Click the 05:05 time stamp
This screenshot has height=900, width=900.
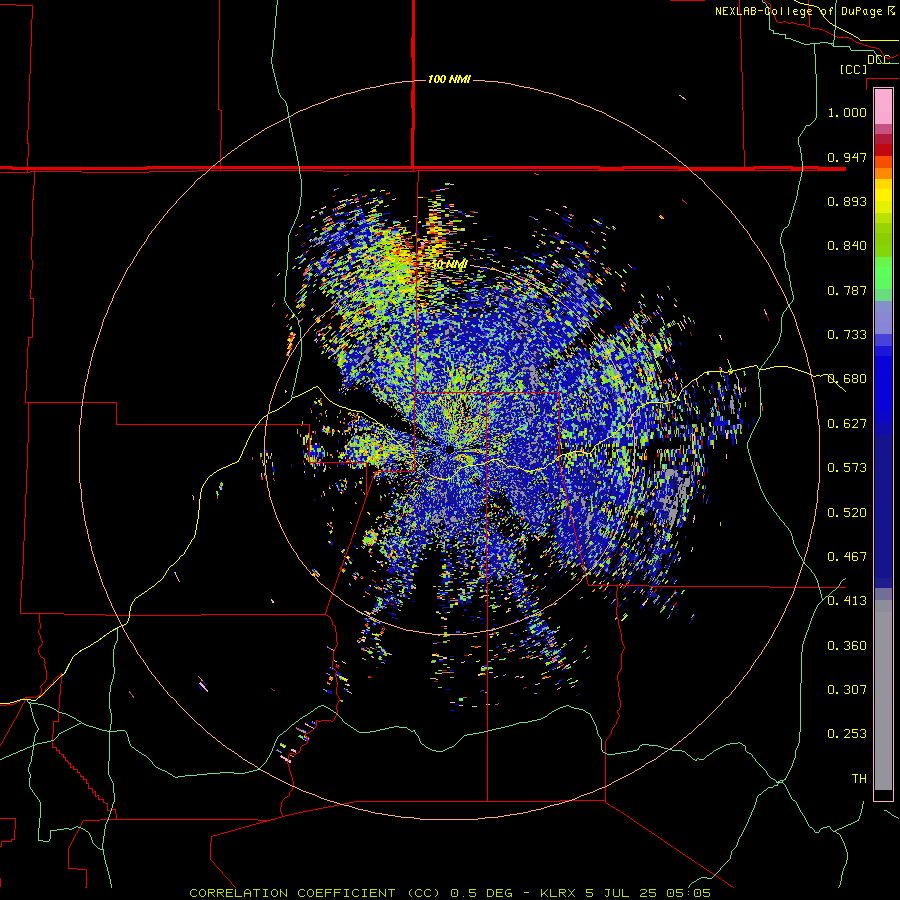688,893
